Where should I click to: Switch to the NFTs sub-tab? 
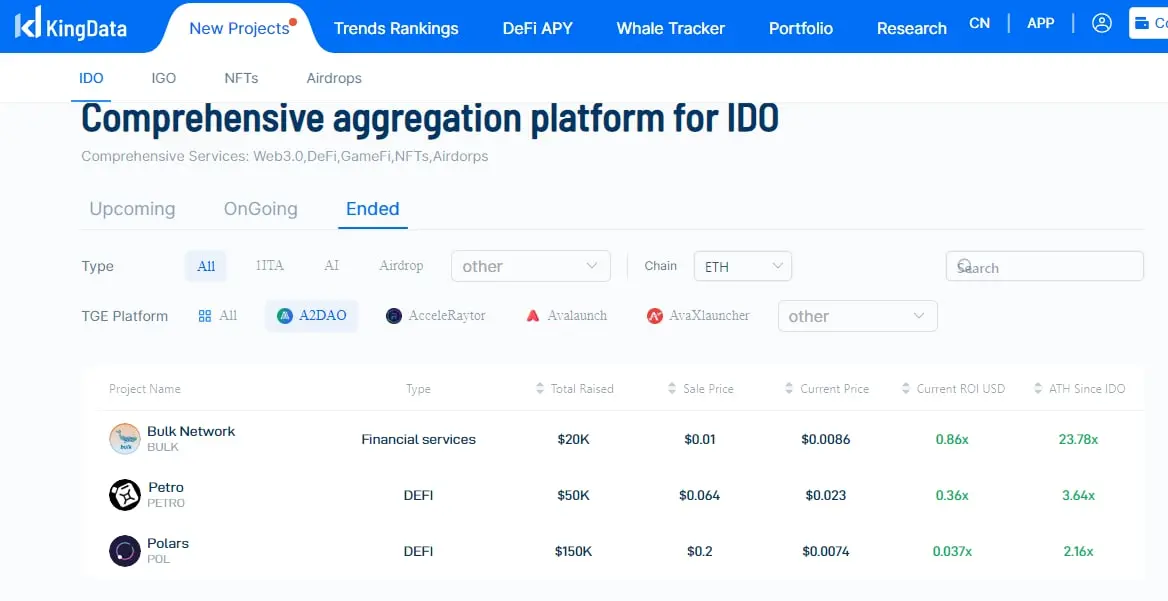[241, 78]
